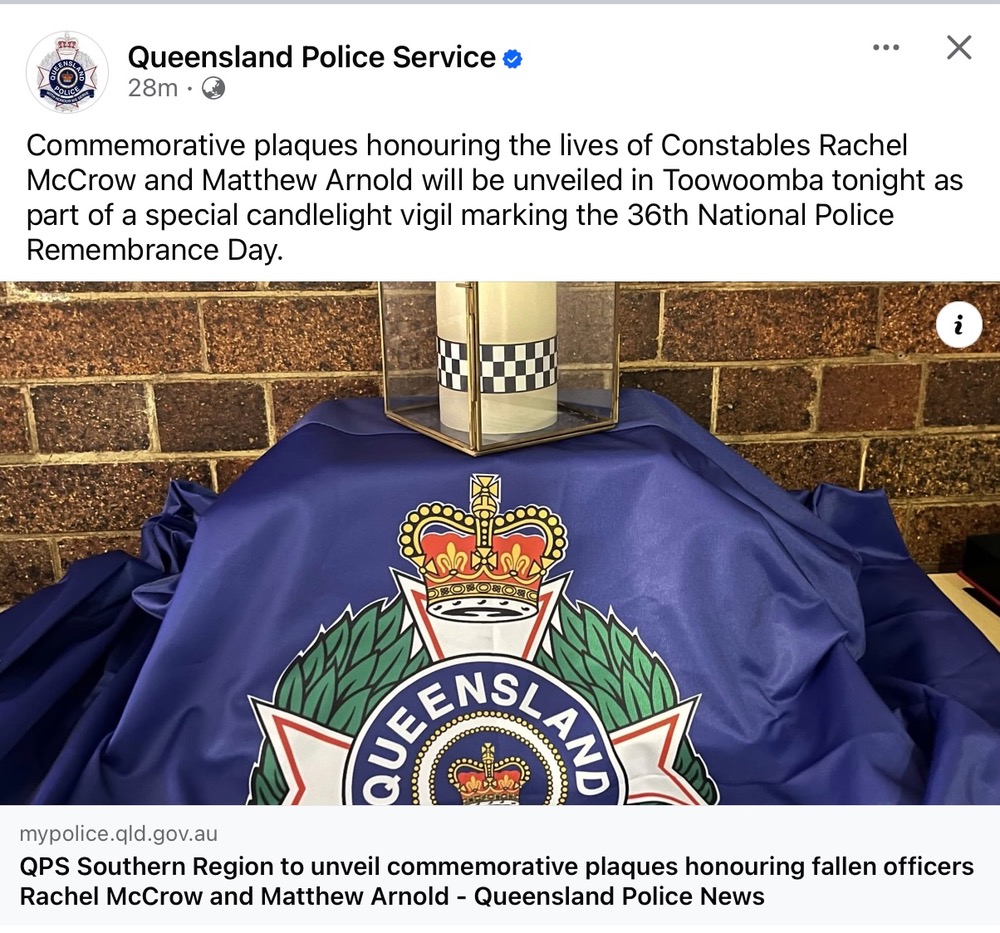Click the Queensland Police Service profile picture
The height and width of the screenshot is (933, 1000).
click(67, 72)
